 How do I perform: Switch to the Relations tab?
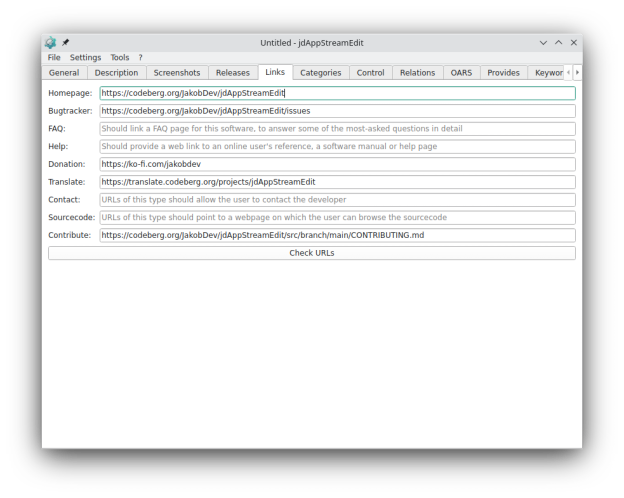click(417, 73)
